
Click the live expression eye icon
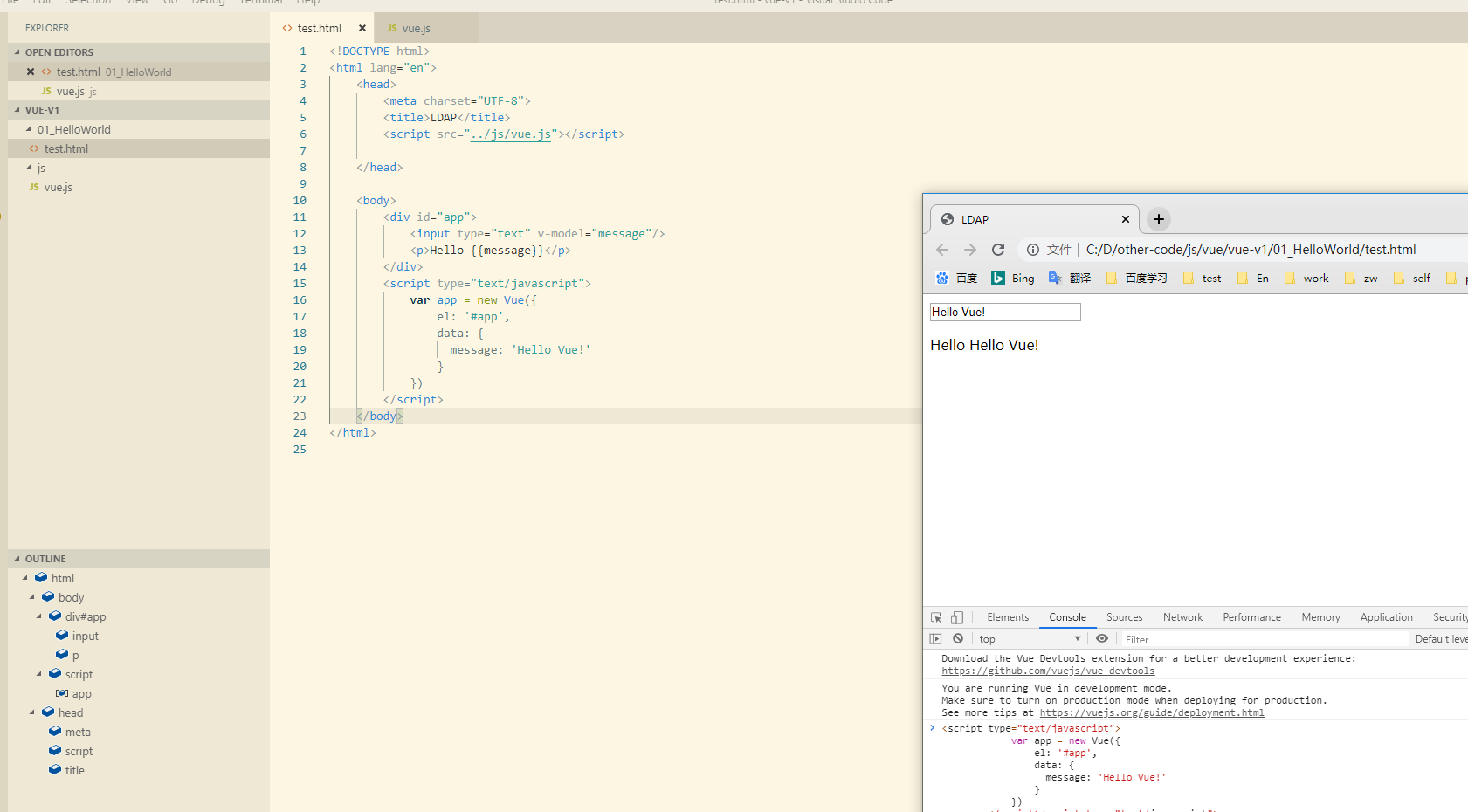1102,639
